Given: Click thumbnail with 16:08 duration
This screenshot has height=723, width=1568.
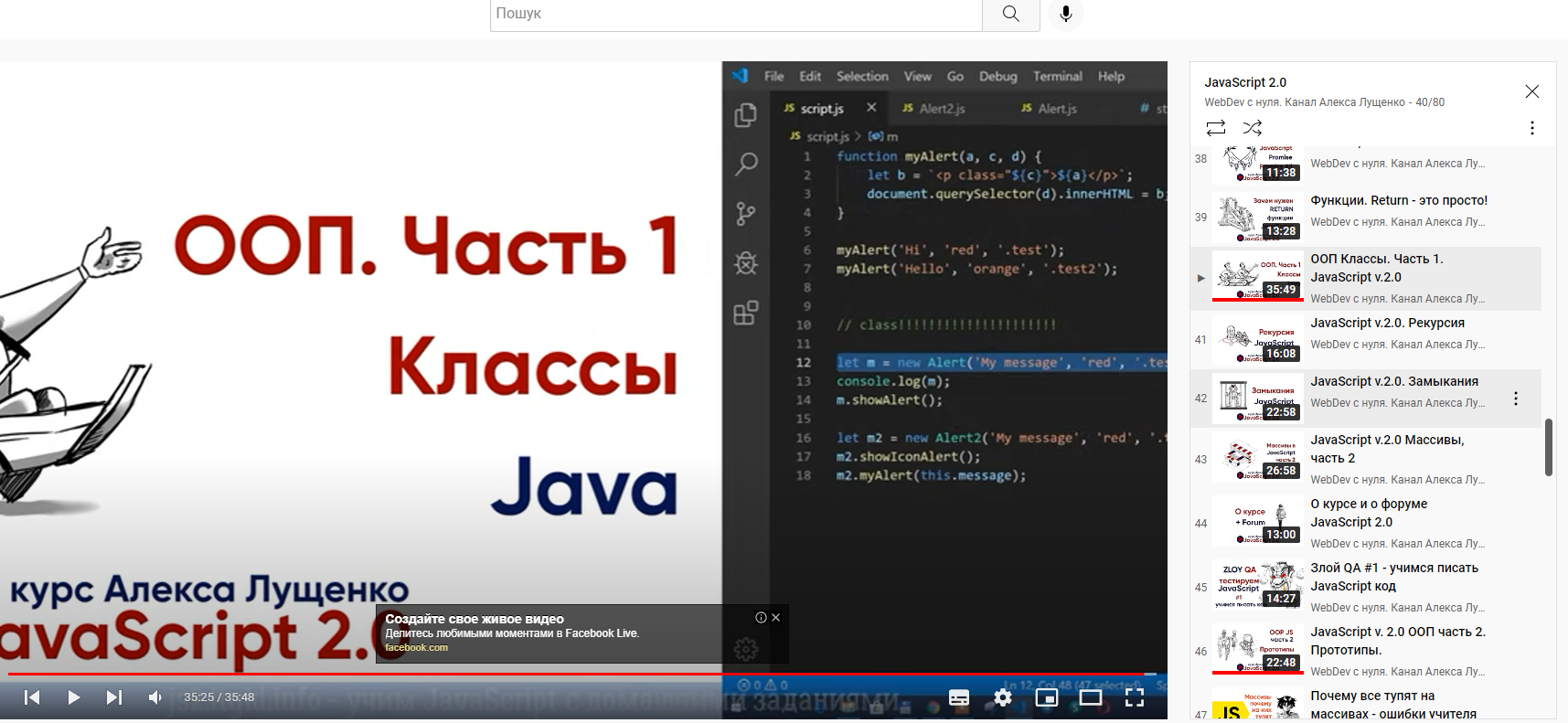Looking at the screenshot, I should coord(1258,339).
